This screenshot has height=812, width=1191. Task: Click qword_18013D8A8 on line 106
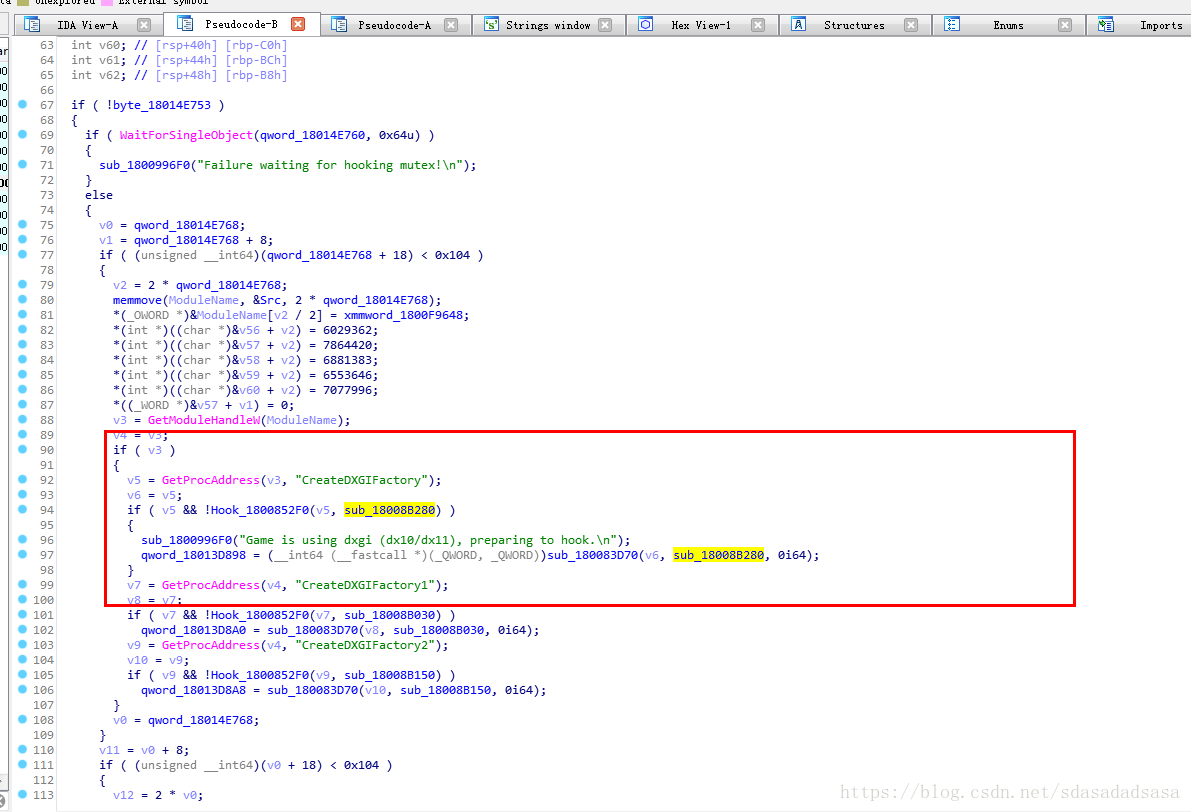(x=194, y=690)
